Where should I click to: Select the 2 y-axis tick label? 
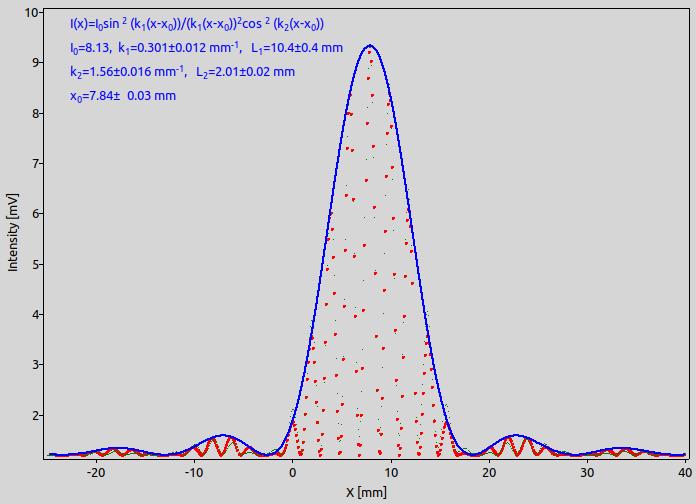point(35,415)
